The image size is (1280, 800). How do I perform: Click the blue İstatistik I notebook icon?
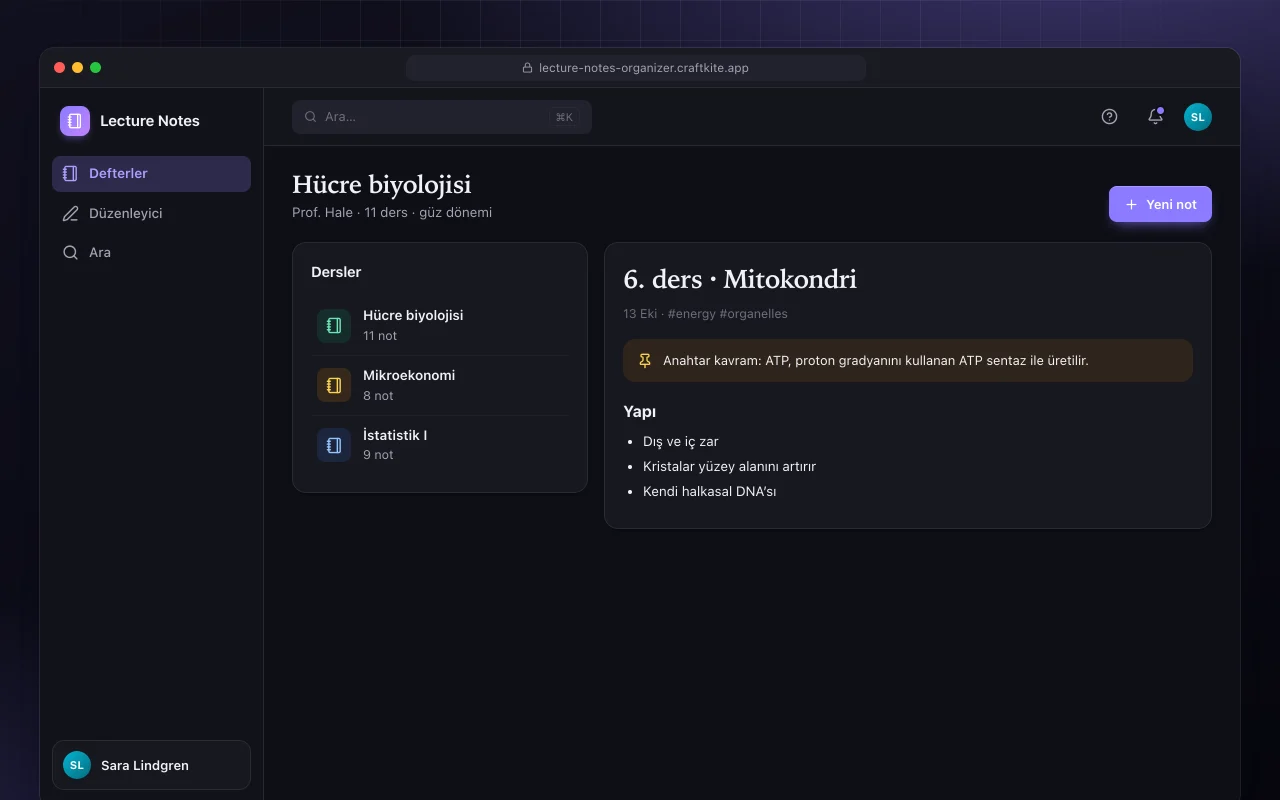(334, 445)
